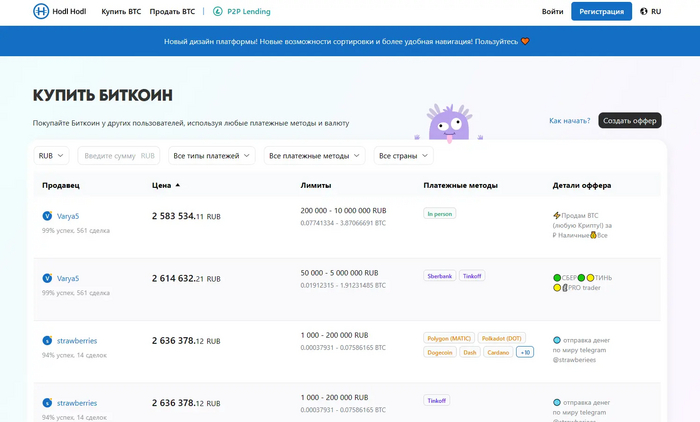Open the Все типы платежей dropdown

click(x=212, y=155)
